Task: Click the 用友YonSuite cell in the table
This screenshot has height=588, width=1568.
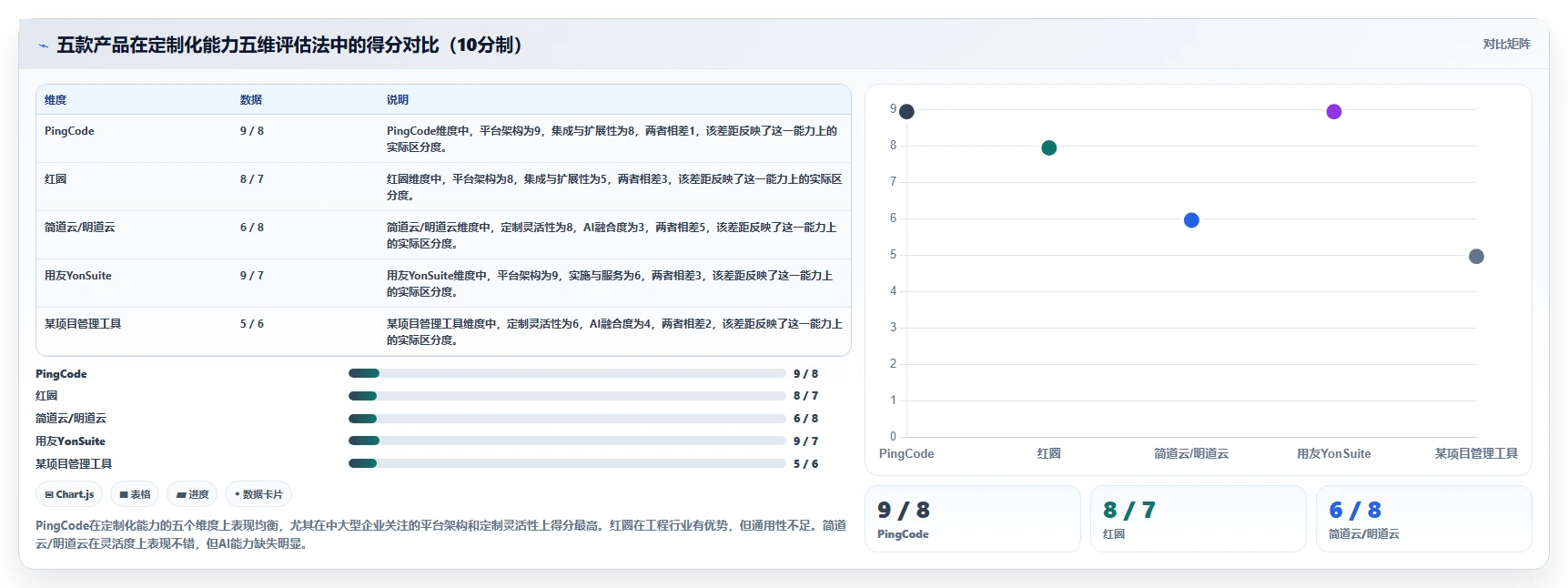Action: (x=78, y=276)
